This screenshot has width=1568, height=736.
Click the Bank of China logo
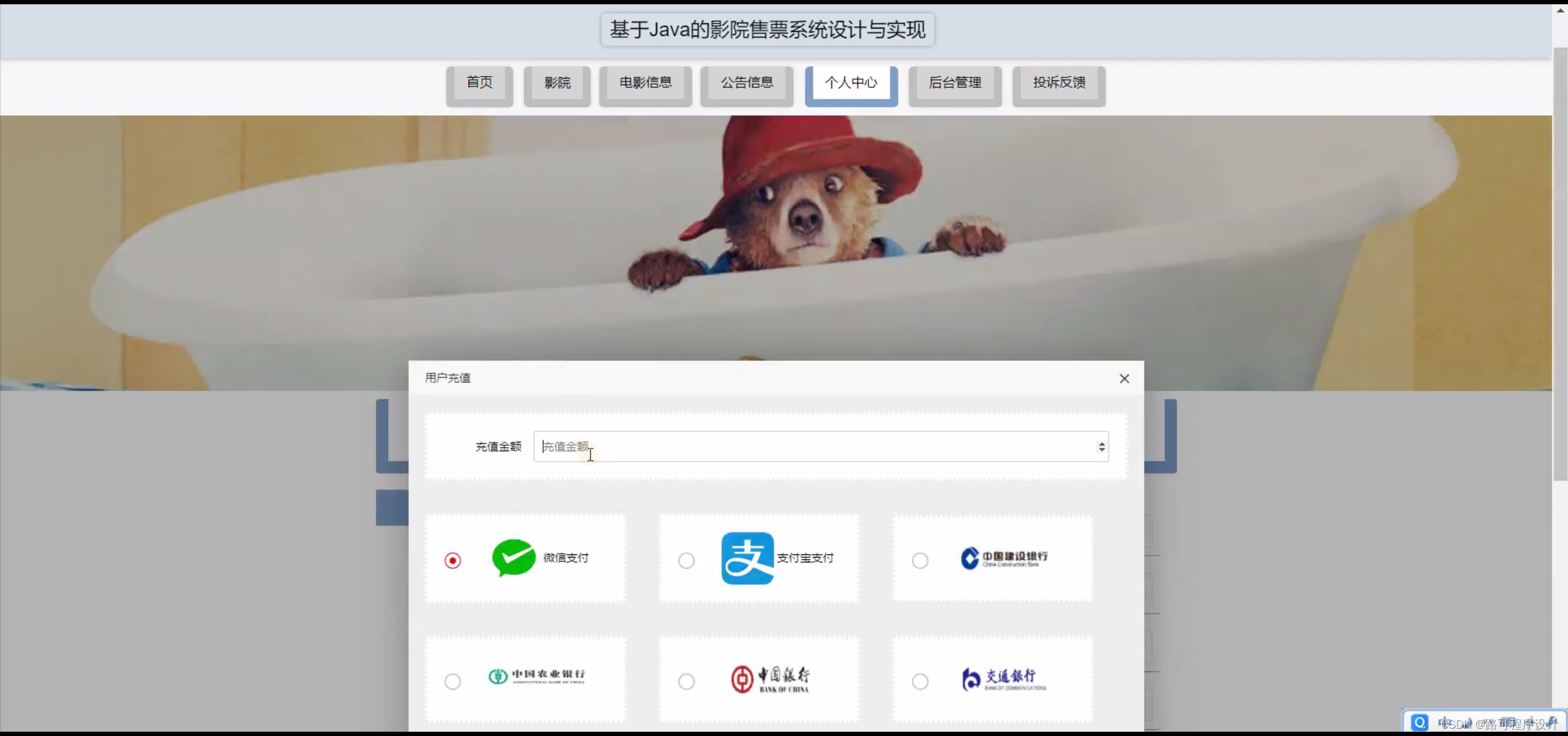[770, 679]
